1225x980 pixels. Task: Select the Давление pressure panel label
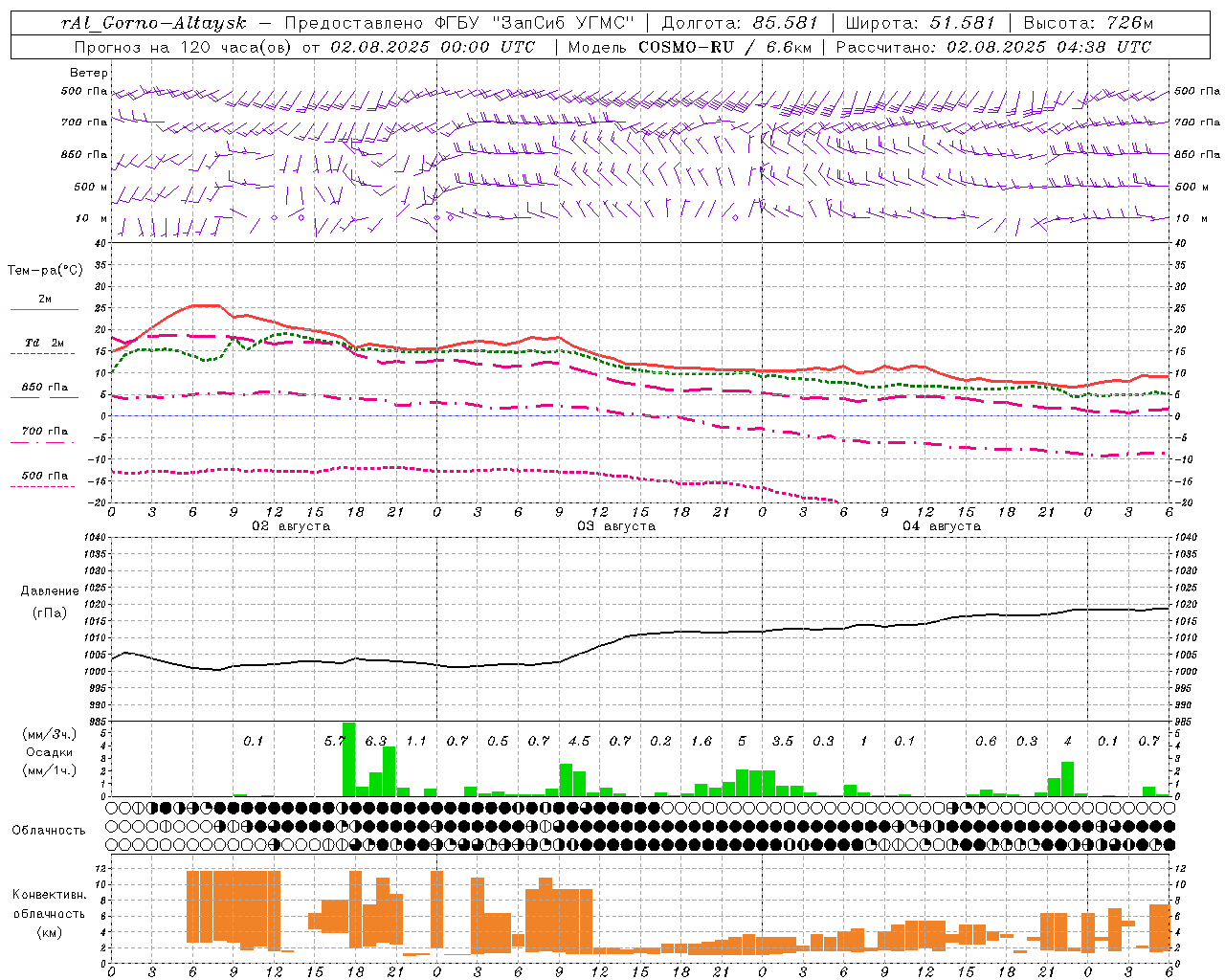tap(50, 591)
